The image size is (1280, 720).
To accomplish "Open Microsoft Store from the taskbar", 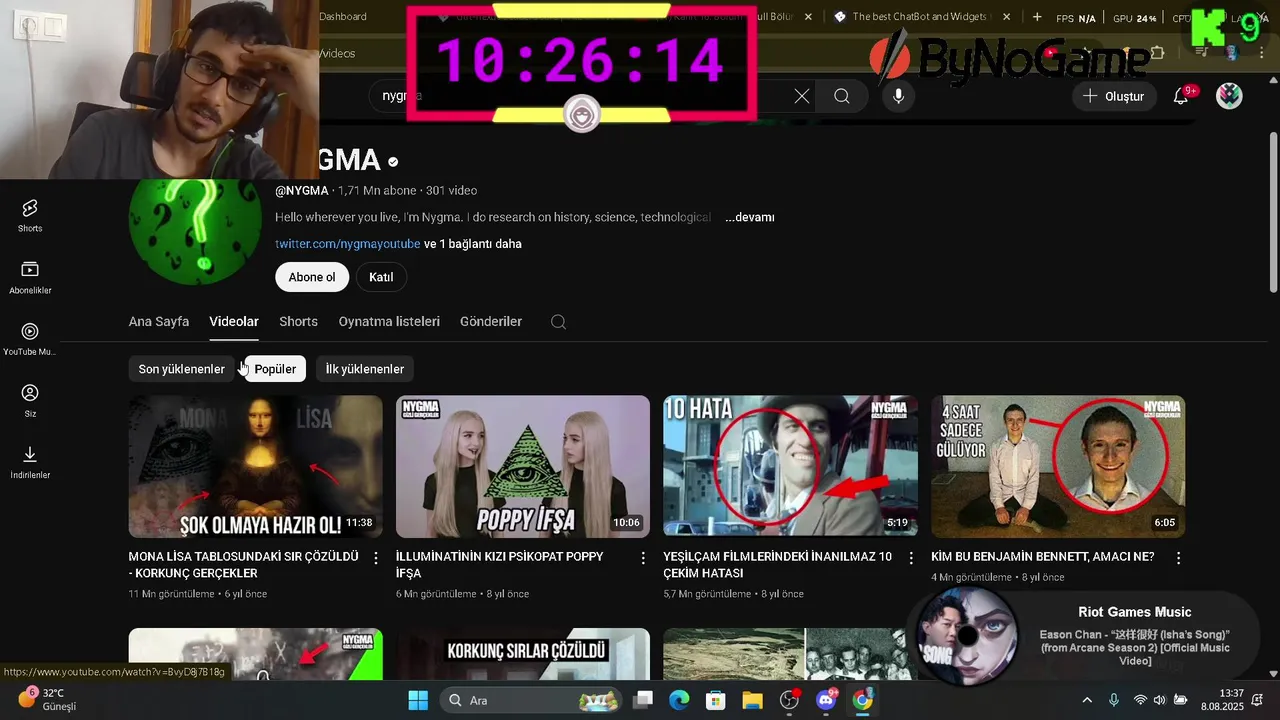I will coord(716,700).
